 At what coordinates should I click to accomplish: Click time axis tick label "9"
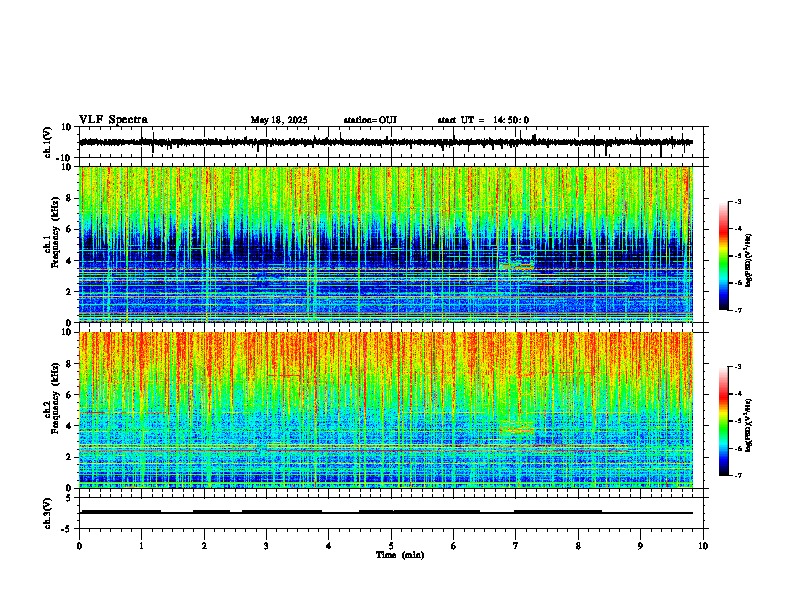click(x=640, y=546)
